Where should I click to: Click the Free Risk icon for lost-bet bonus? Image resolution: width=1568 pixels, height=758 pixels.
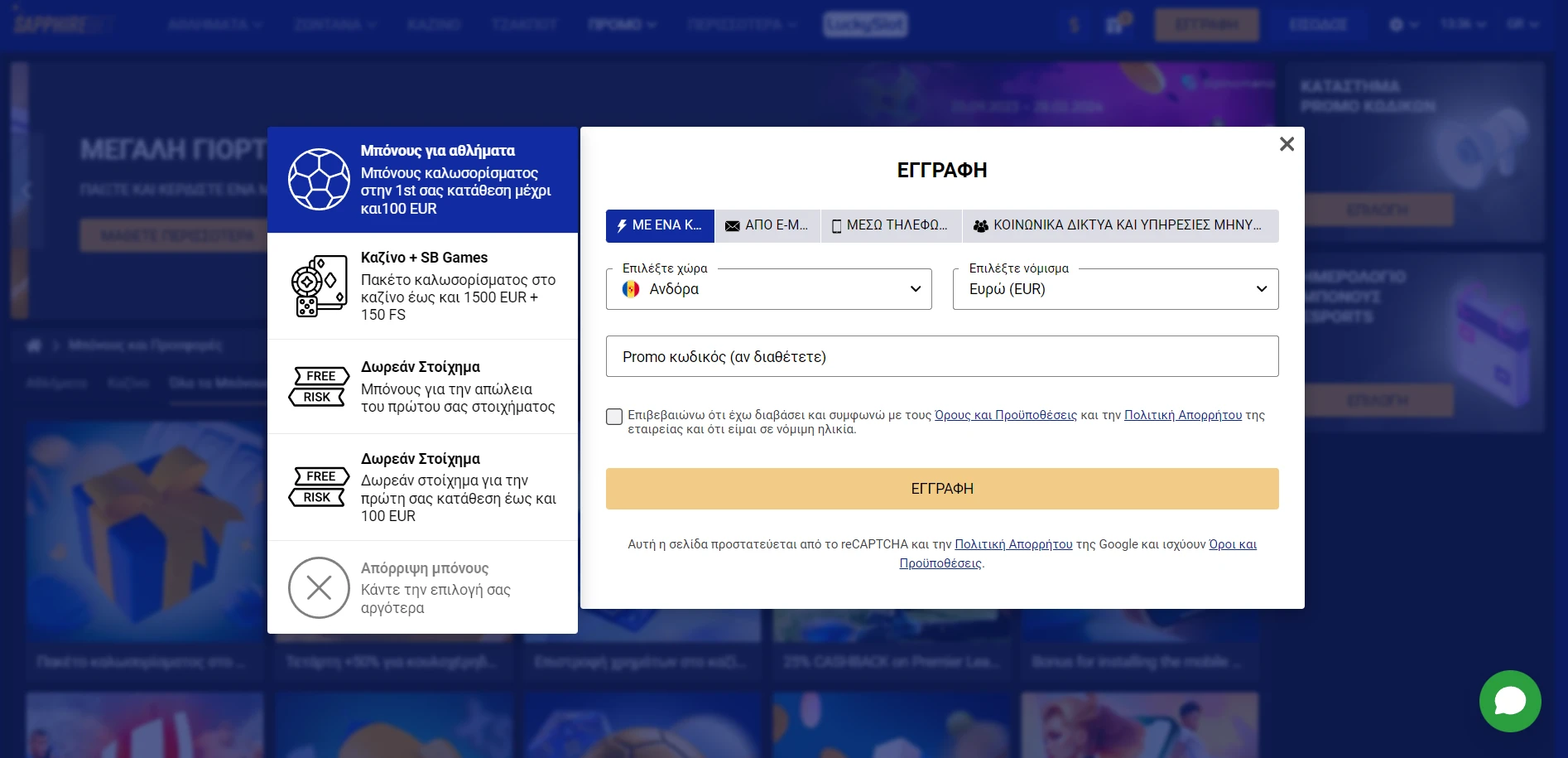coord(319,386)
